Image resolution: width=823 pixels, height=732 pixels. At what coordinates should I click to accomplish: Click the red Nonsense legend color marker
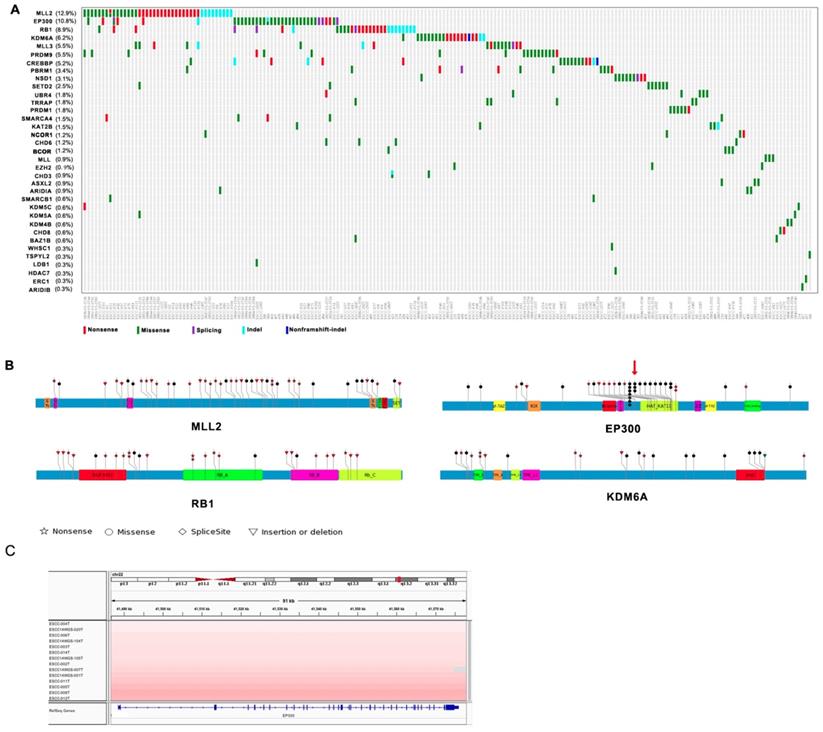coord(86,328)
